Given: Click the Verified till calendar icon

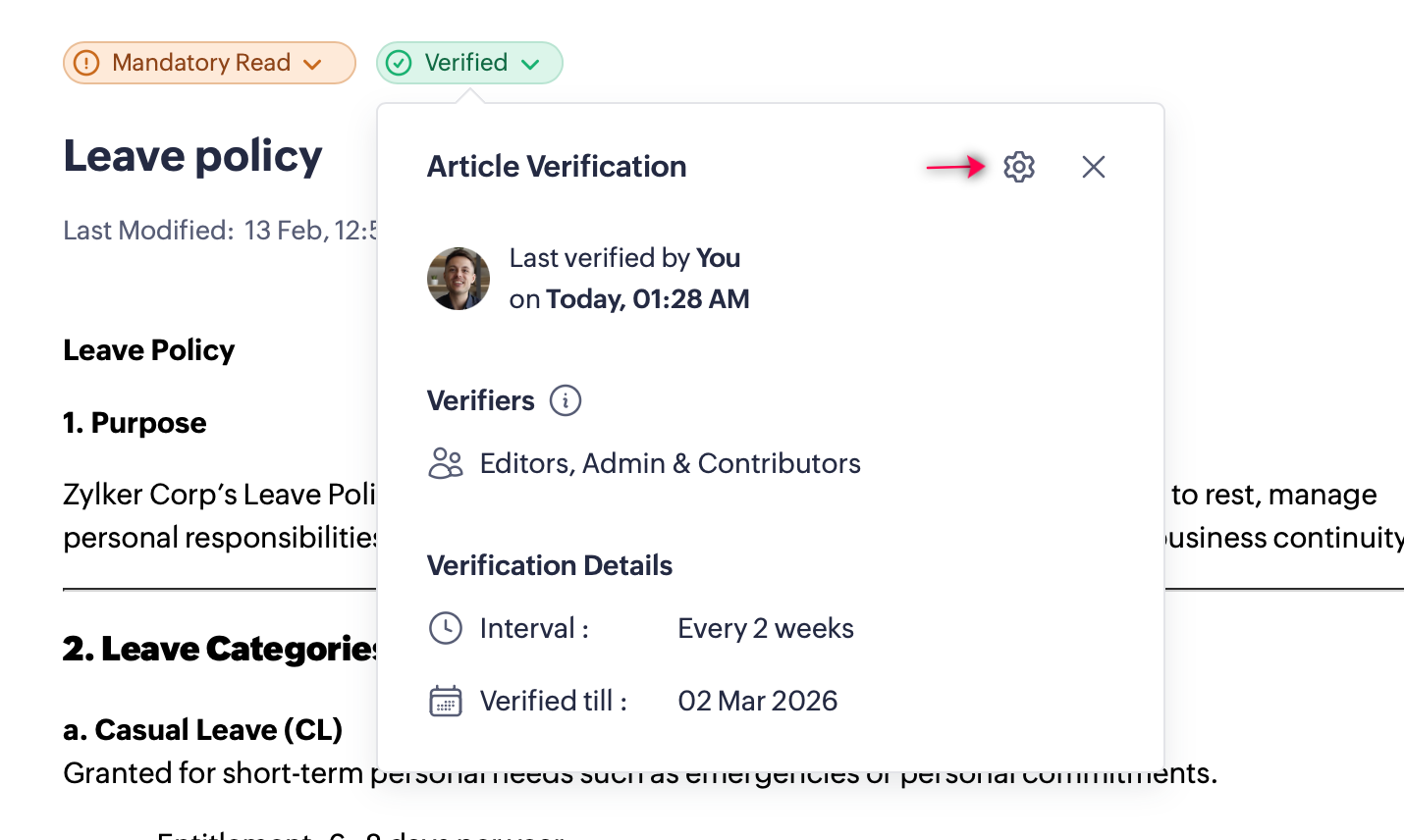Looking at the screenshot, I should (446, 701).
